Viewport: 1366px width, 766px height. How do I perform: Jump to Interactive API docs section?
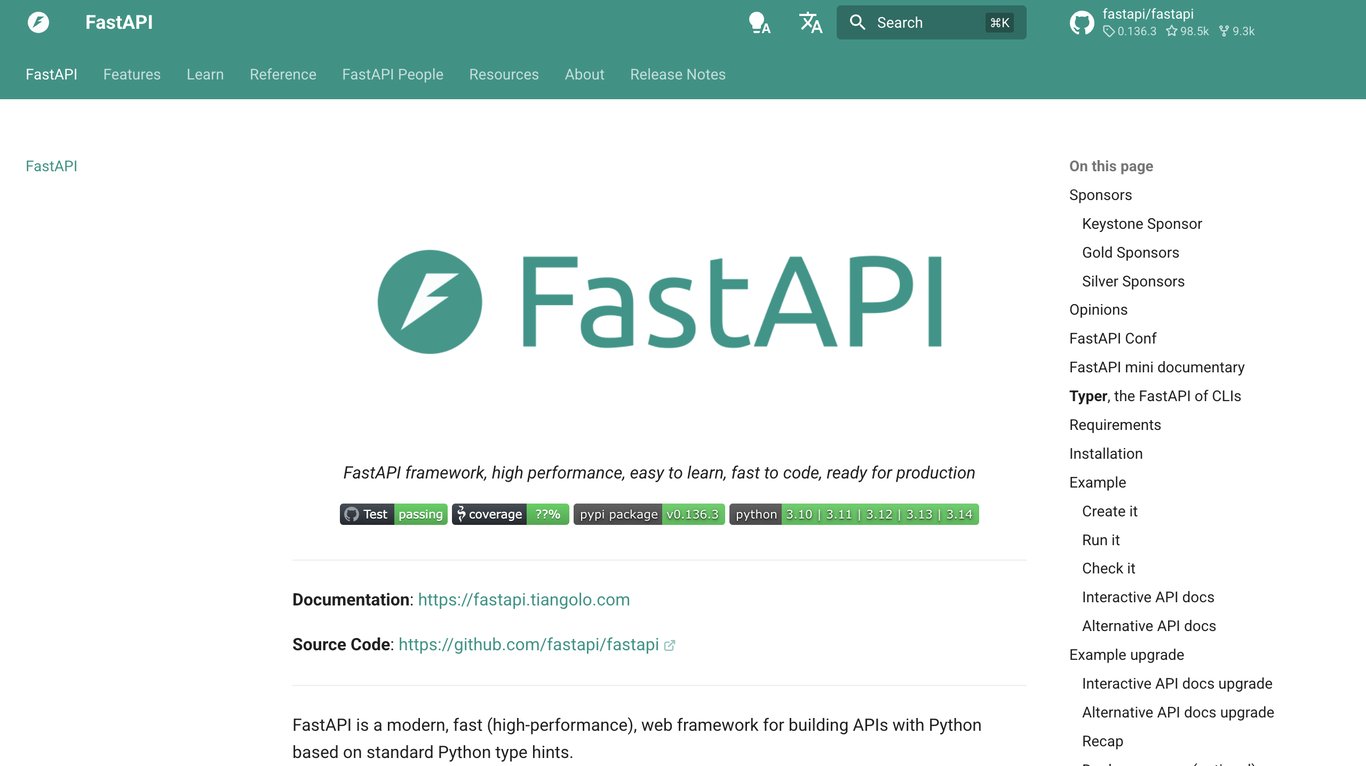[1148, 597]
